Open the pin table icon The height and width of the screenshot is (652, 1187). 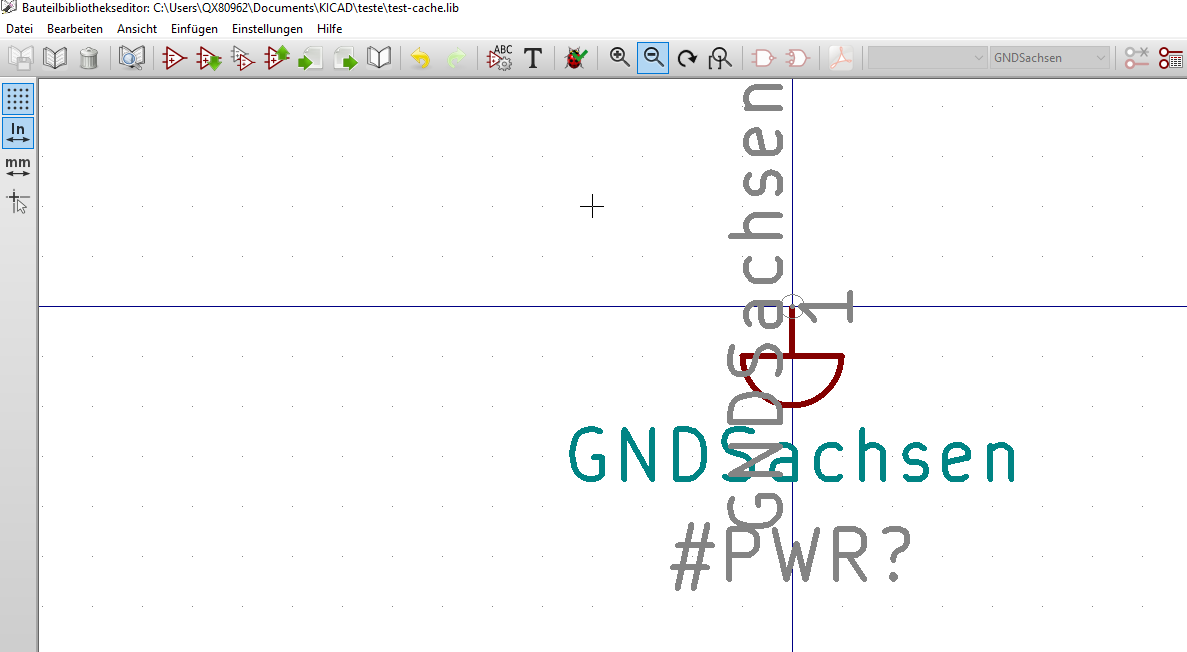point(1170,58)
